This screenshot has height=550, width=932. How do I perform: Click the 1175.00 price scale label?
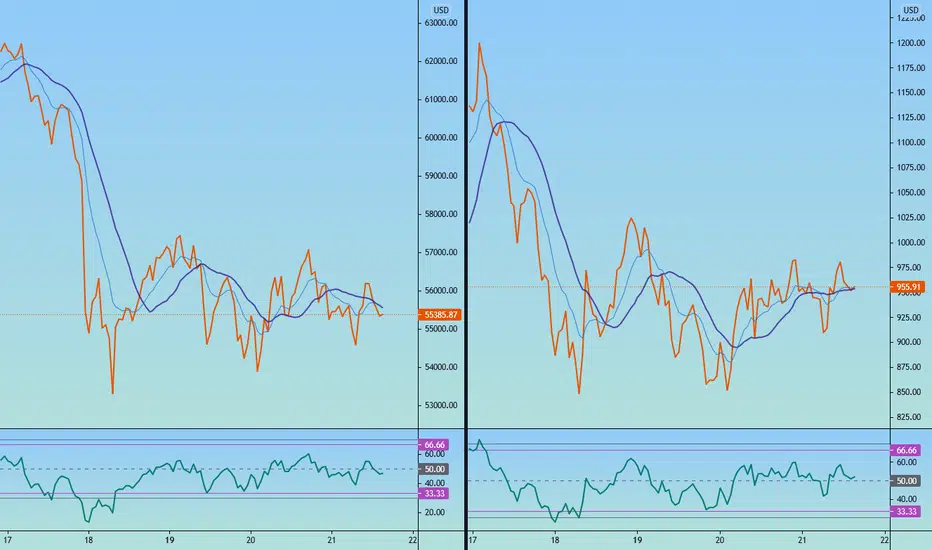(911, 68)
